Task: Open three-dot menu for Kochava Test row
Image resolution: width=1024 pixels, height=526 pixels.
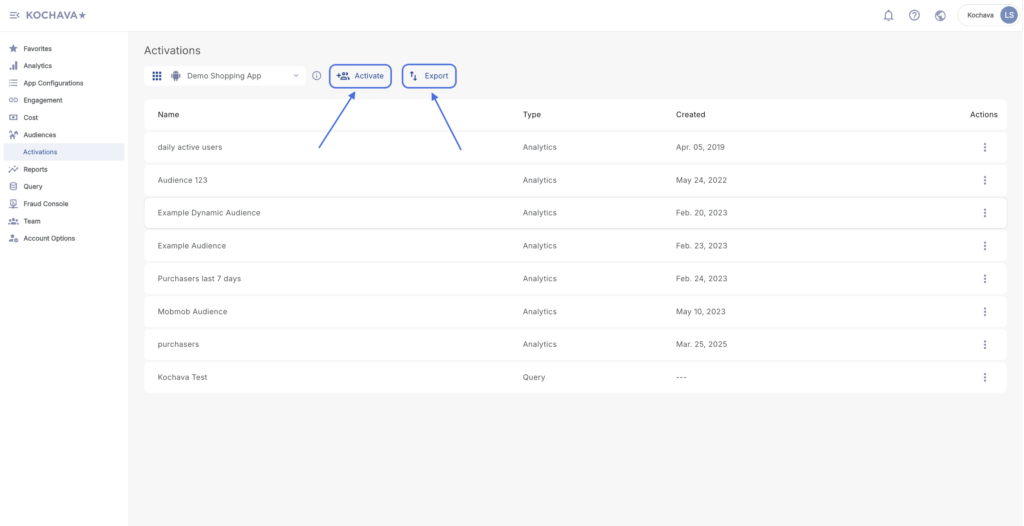Action: coord(985,377)
